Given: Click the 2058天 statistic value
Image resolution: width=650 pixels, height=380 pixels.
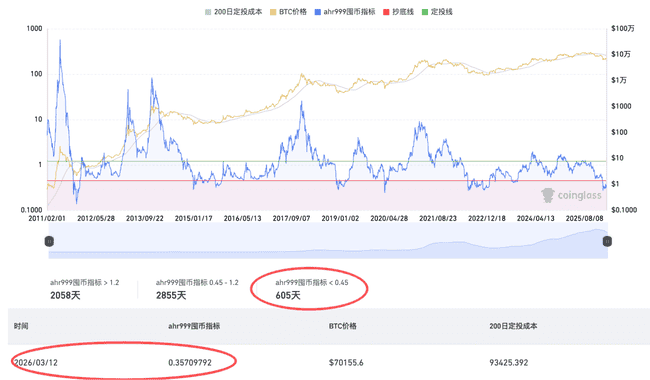Looking at the screenshot, I should pyautogui.click(x=65, y=295).
